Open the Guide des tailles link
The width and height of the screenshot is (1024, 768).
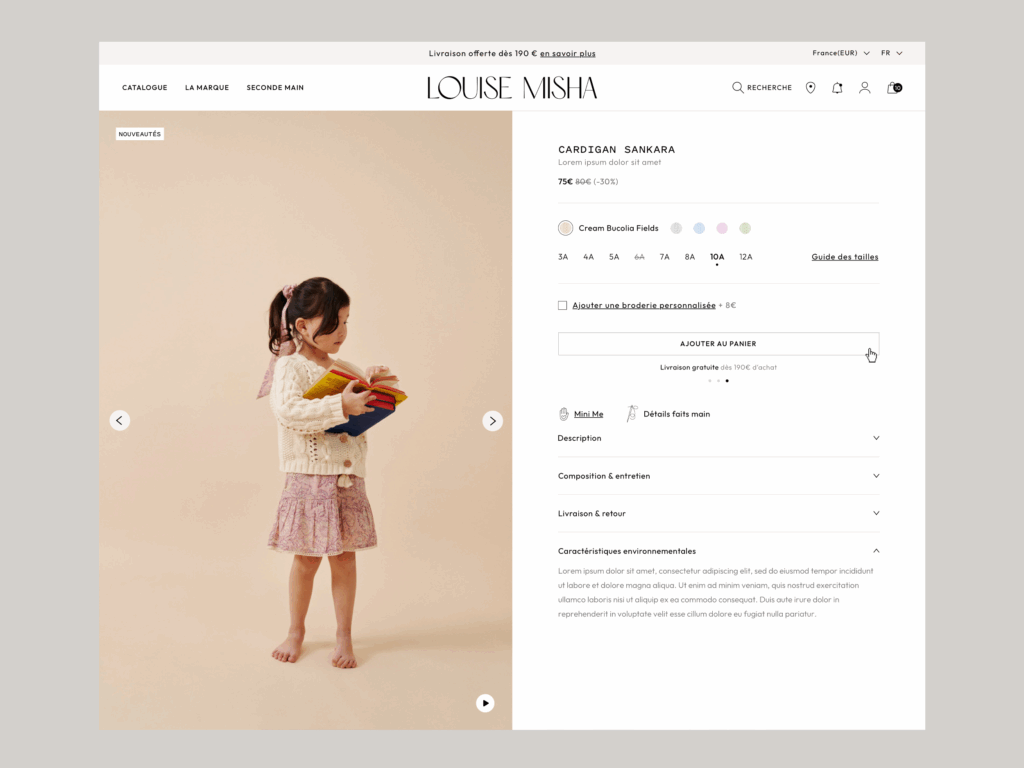click(845, 257)
